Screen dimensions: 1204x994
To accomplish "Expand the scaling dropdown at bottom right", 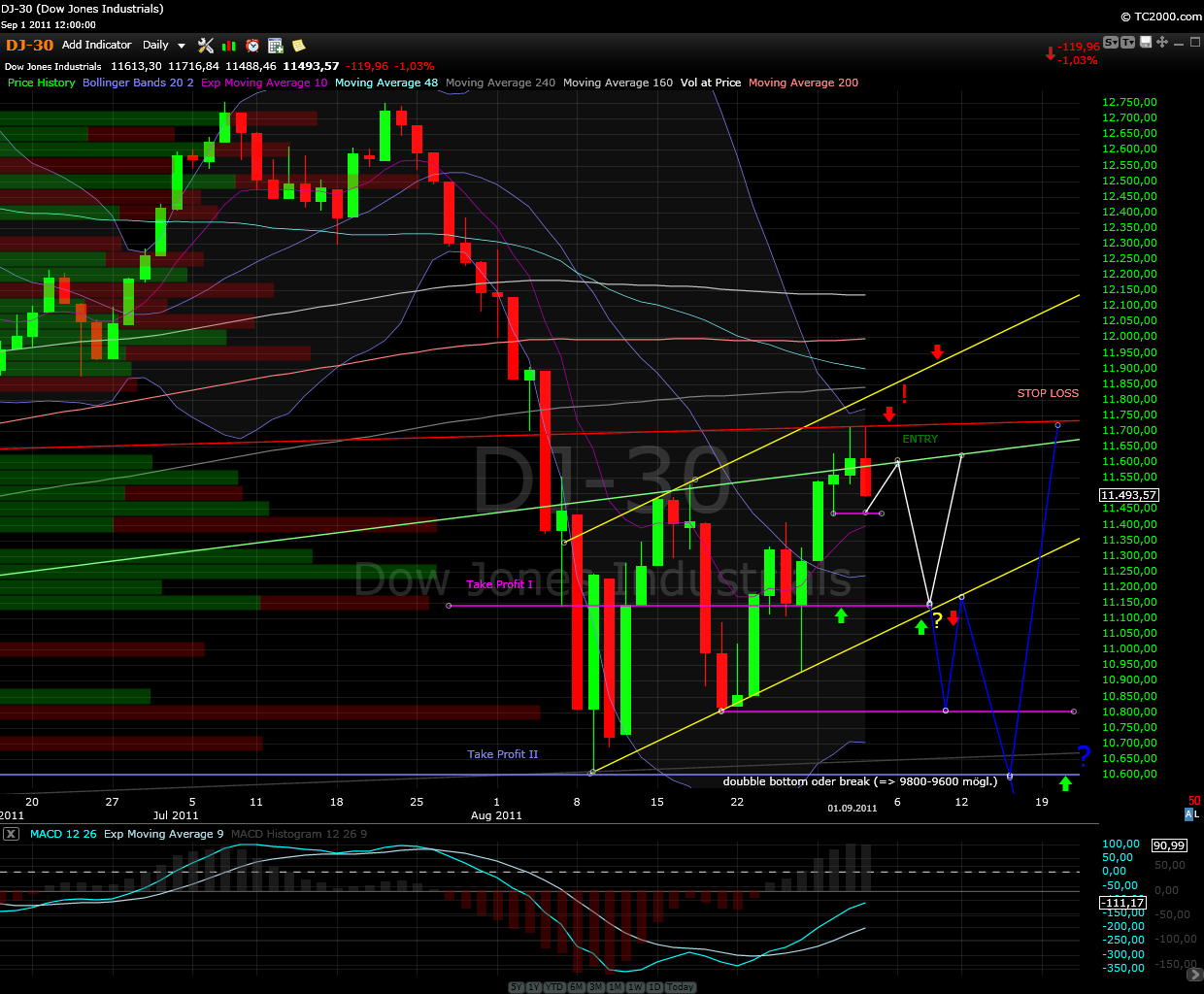I will coord(1194,974).
